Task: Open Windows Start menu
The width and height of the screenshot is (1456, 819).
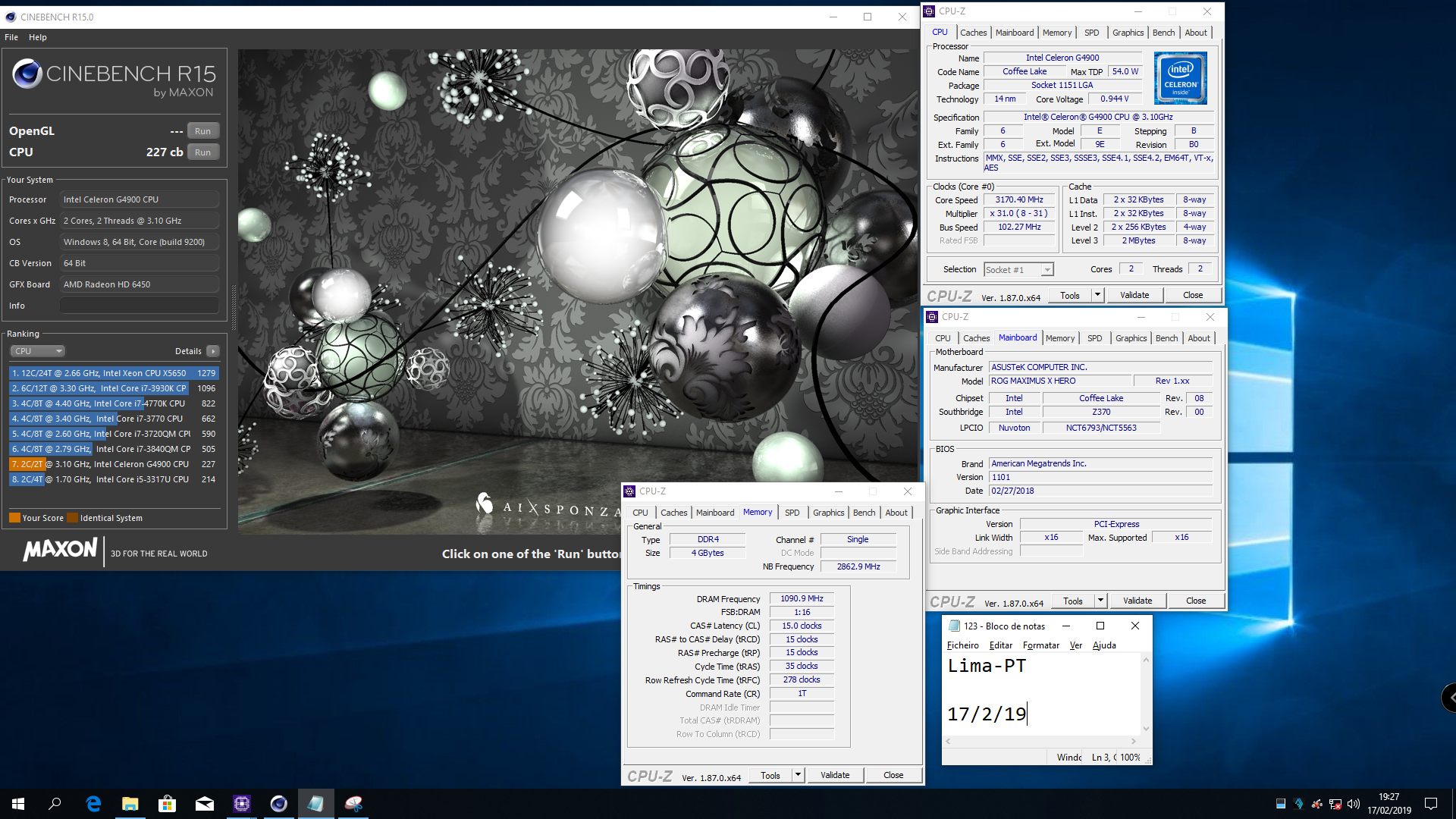Action: tap(18, 804)
